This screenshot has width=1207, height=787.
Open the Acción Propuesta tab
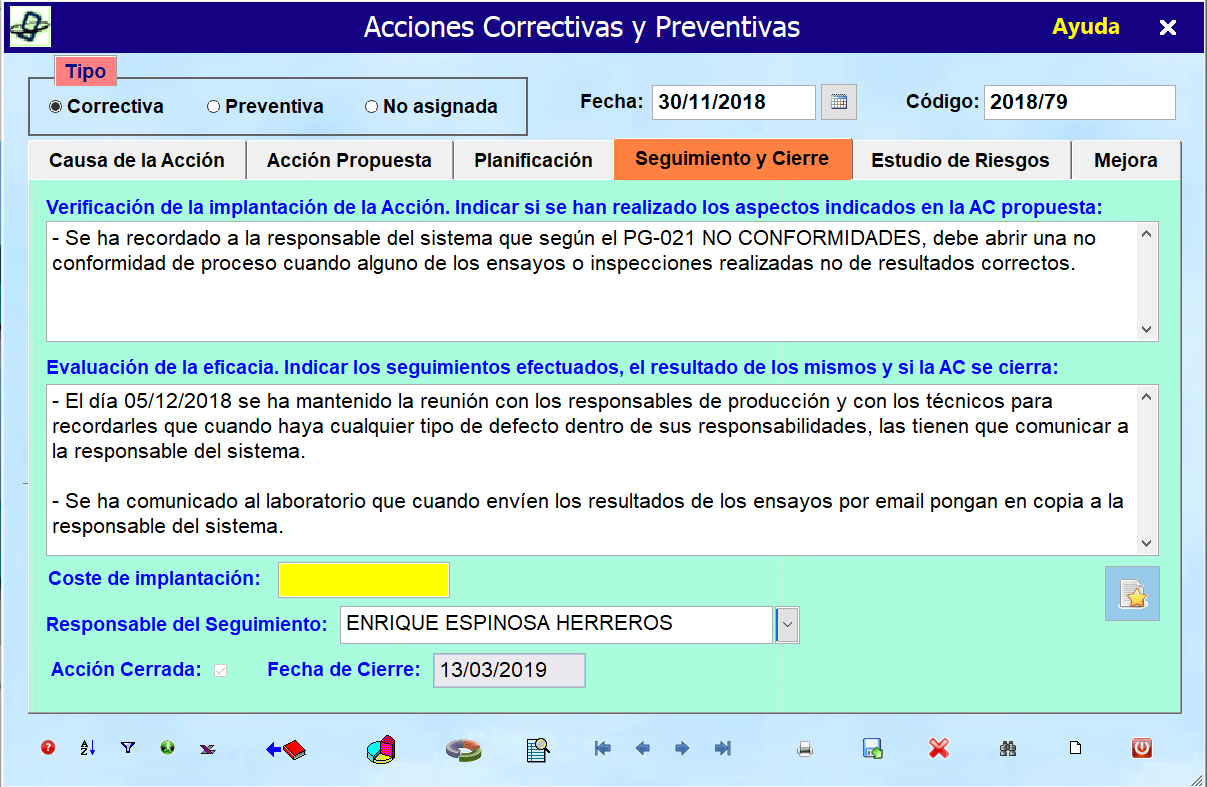[x=349, y=160]
